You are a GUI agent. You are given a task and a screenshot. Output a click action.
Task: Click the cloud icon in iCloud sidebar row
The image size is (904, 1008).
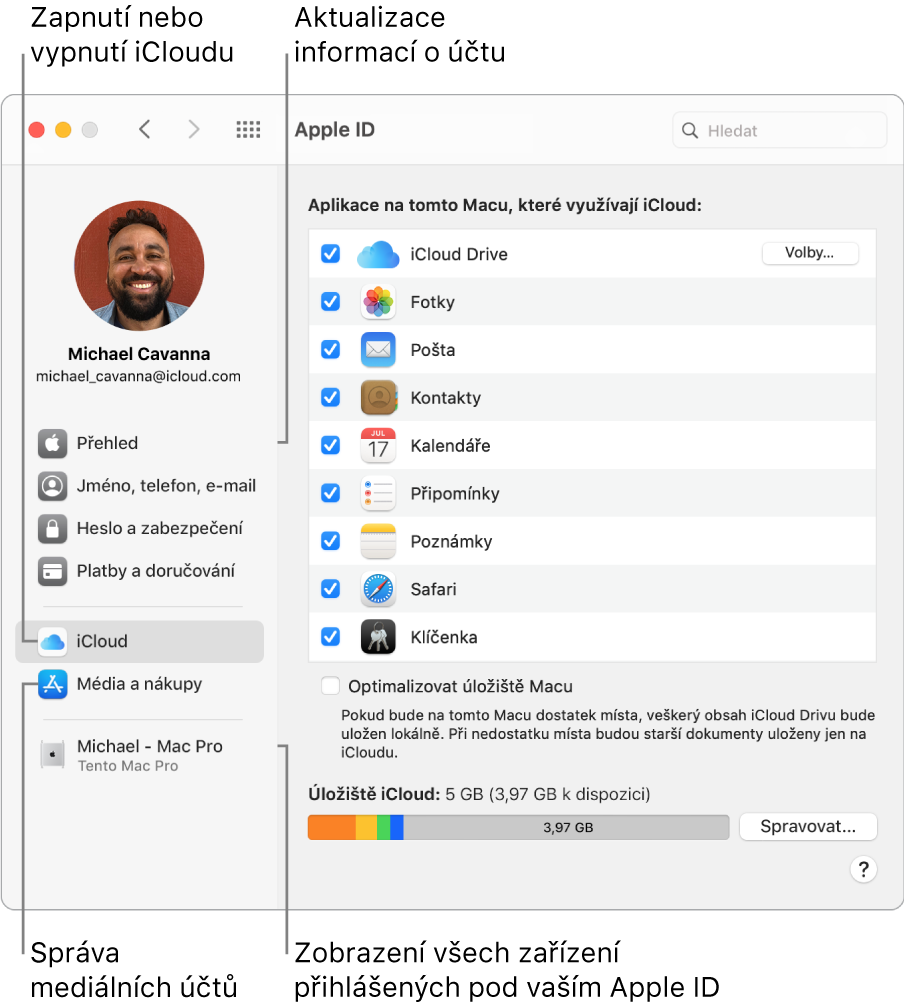click(52, 642)
